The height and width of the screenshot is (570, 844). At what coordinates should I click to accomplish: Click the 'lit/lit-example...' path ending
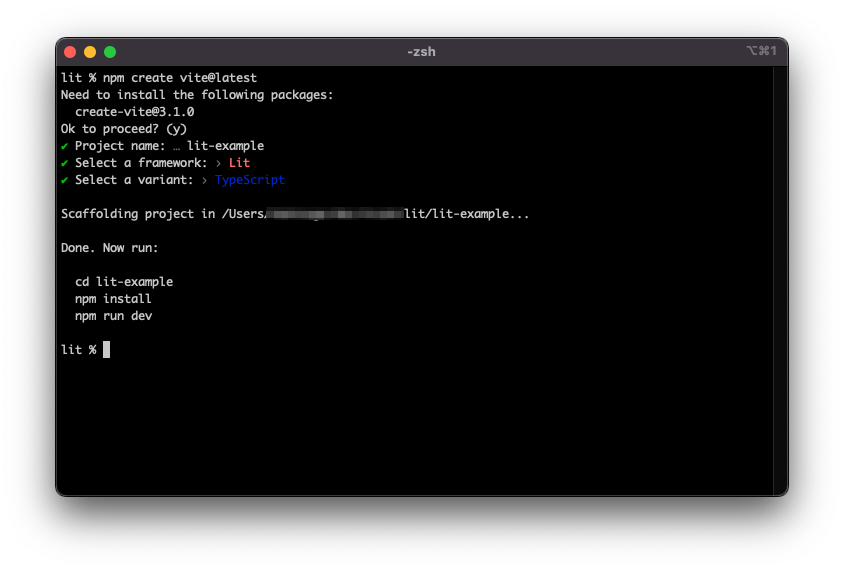(467, 214)
